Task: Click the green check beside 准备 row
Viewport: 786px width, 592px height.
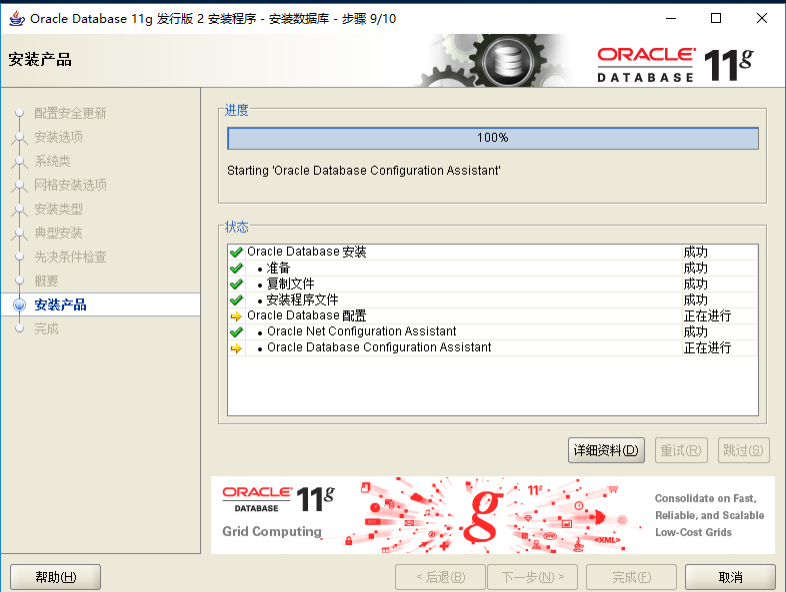Action: [236, 268]
